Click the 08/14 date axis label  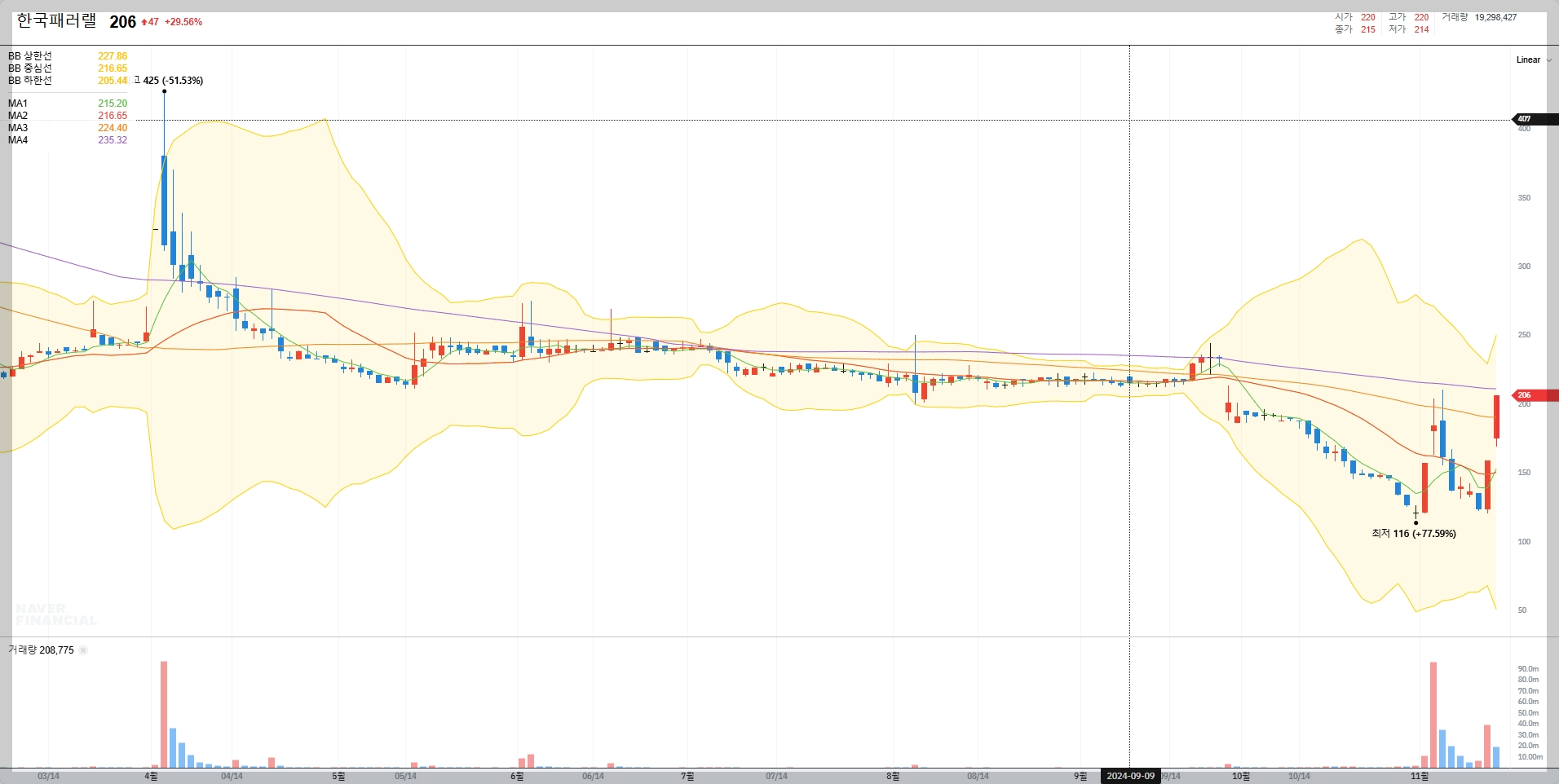click(978, 776)
